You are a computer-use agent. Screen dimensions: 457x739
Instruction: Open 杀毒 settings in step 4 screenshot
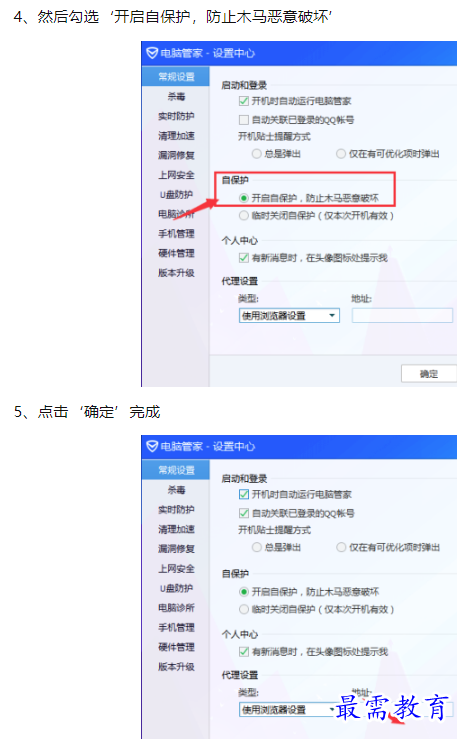[176, 97]
